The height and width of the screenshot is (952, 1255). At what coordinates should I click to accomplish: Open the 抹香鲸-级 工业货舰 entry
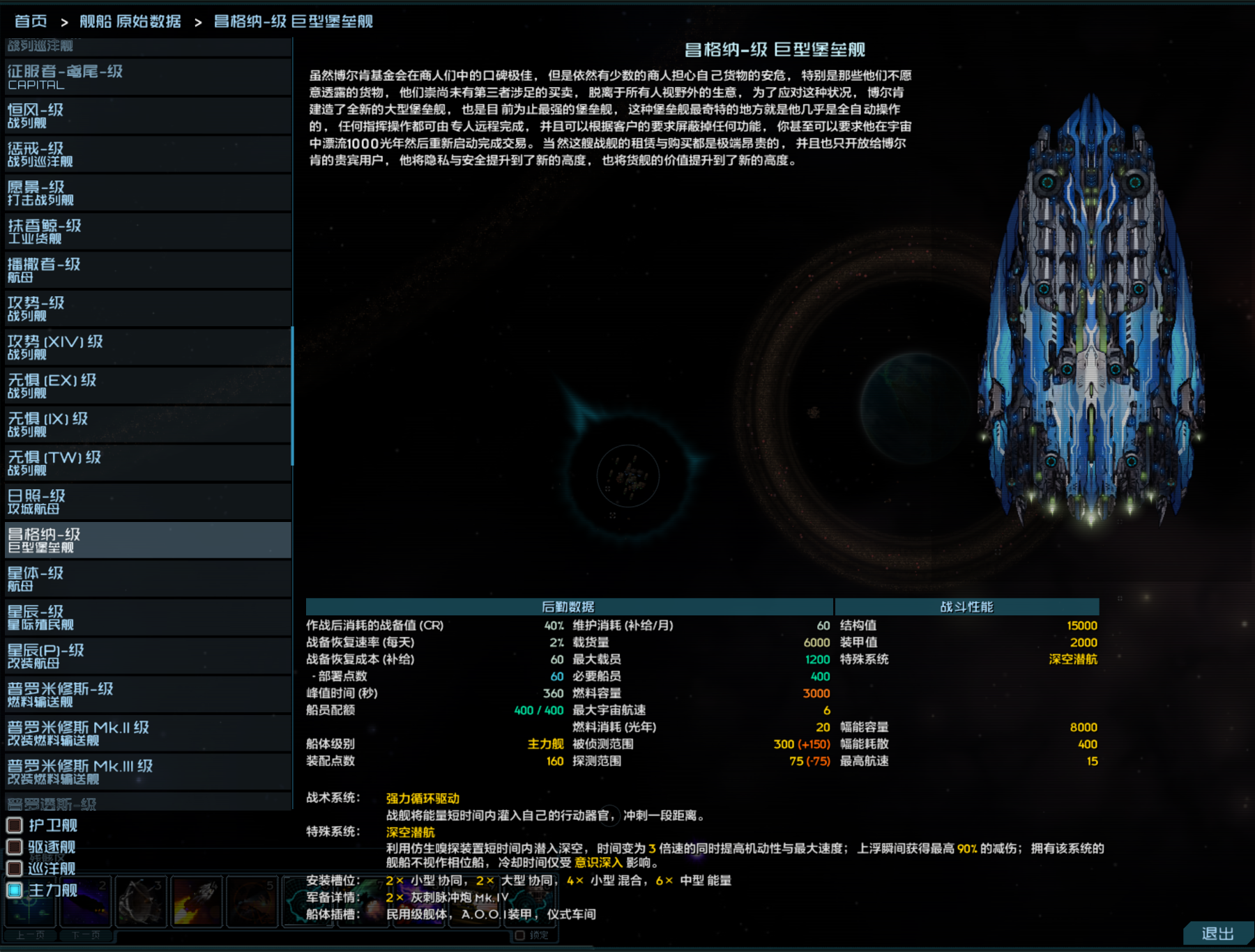tap(146, 231)
